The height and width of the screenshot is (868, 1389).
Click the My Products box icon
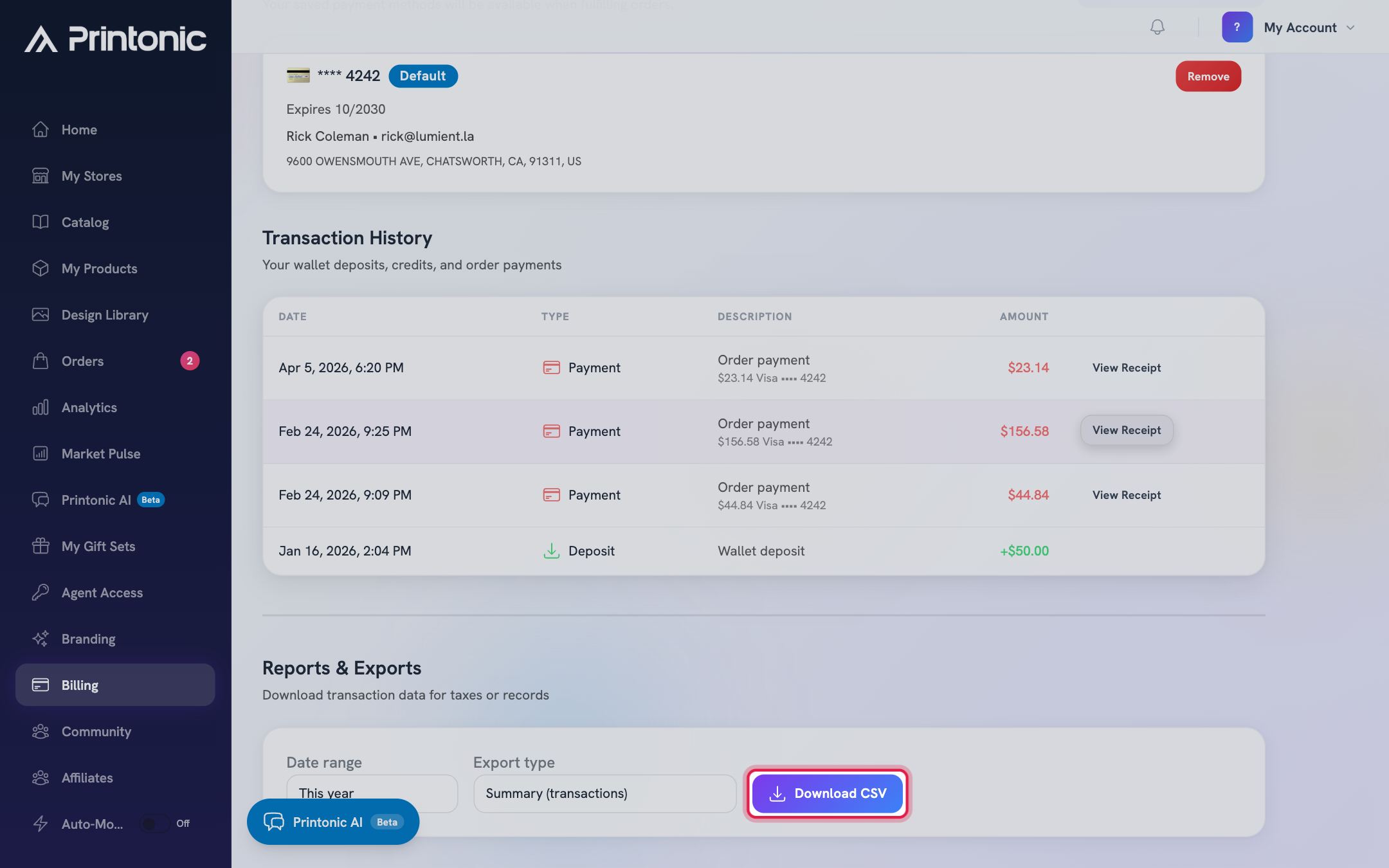tap(41, 268)
